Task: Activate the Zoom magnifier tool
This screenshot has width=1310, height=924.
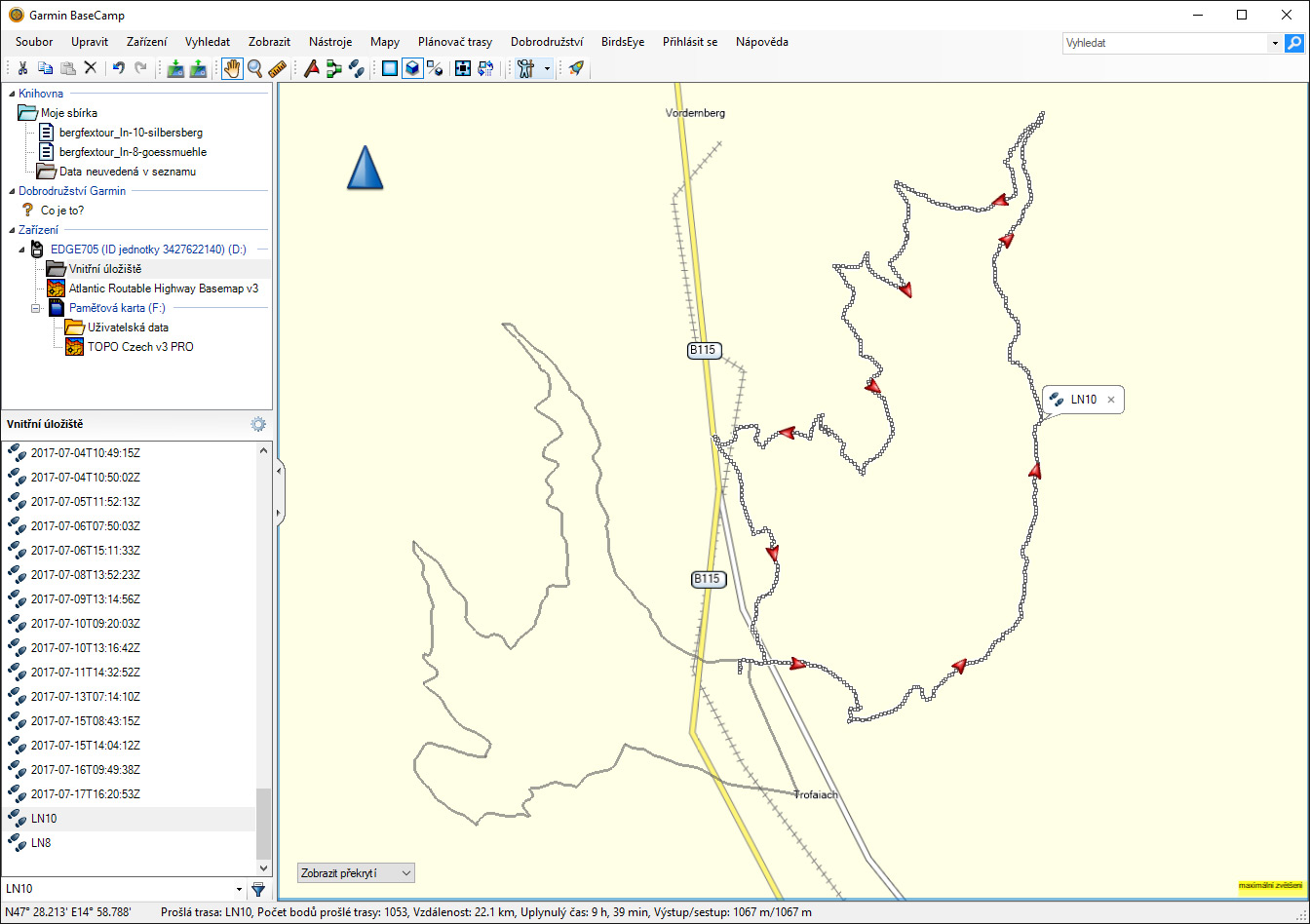Action: coord(254,68)
